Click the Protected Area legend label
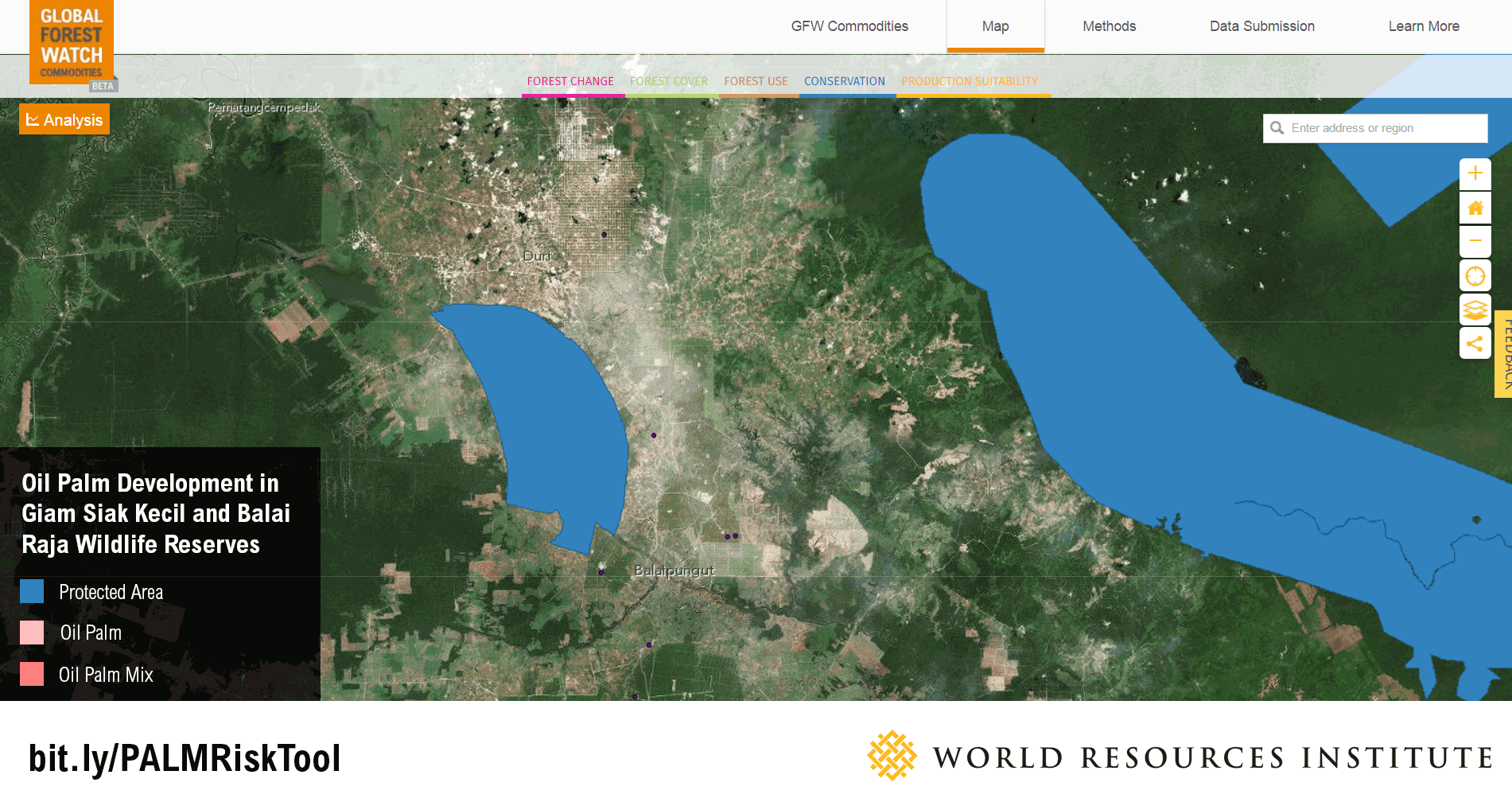Screen dimensions: 1512x802 [x=111, y=592]
